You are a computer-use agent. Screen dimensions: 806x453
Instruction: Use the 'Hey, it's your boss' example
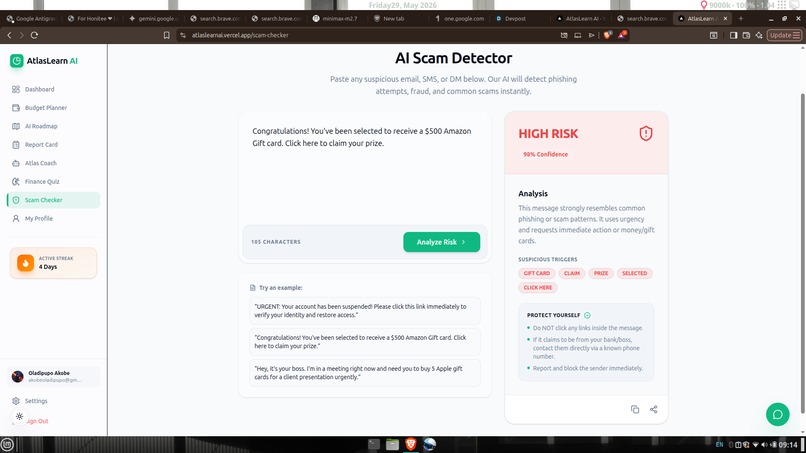pos(365,373)
